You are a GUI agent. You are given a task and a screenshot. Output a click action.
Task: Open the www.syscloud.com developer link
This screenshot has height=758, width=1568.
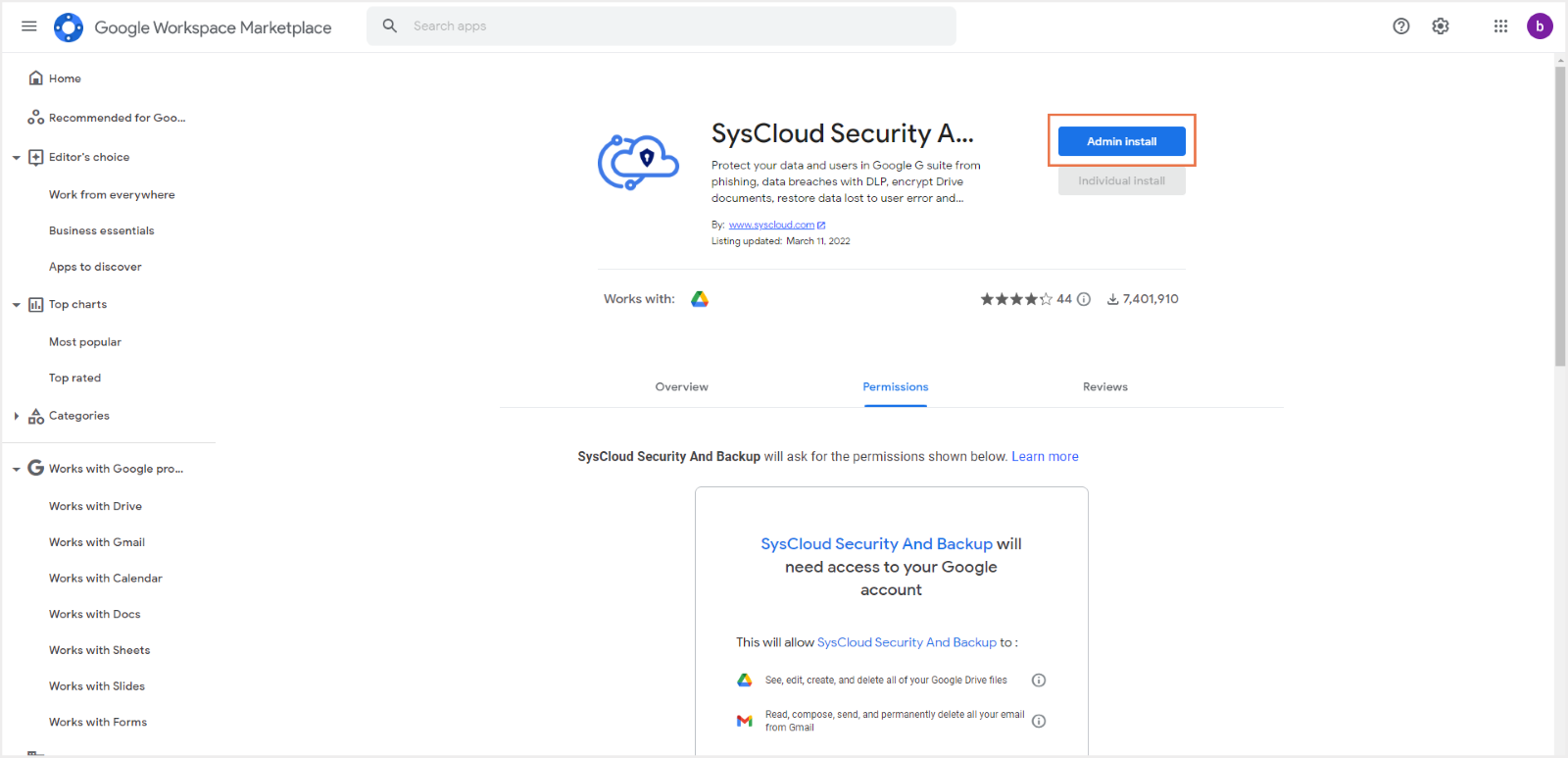coord(771,226)
